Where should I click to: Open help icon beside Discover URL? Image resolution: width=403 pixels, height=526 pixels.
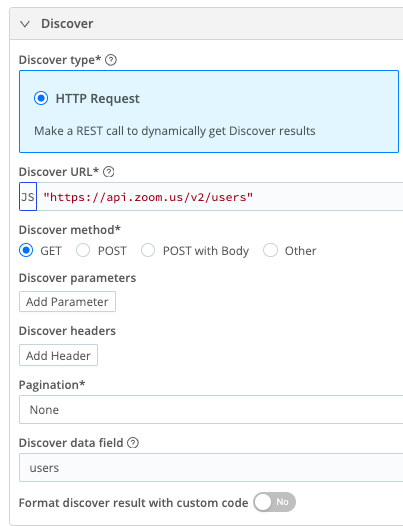(108, 172)
